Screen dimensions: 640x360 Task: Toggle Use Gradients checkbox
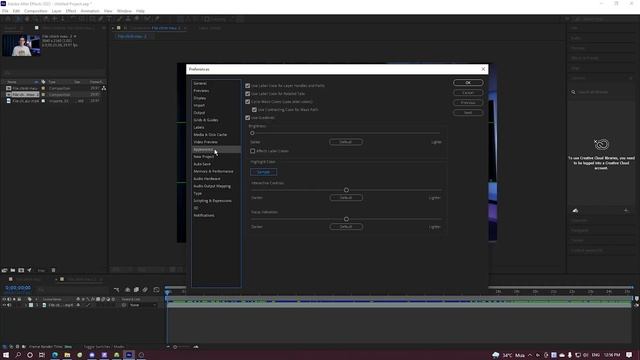[247, 118]
